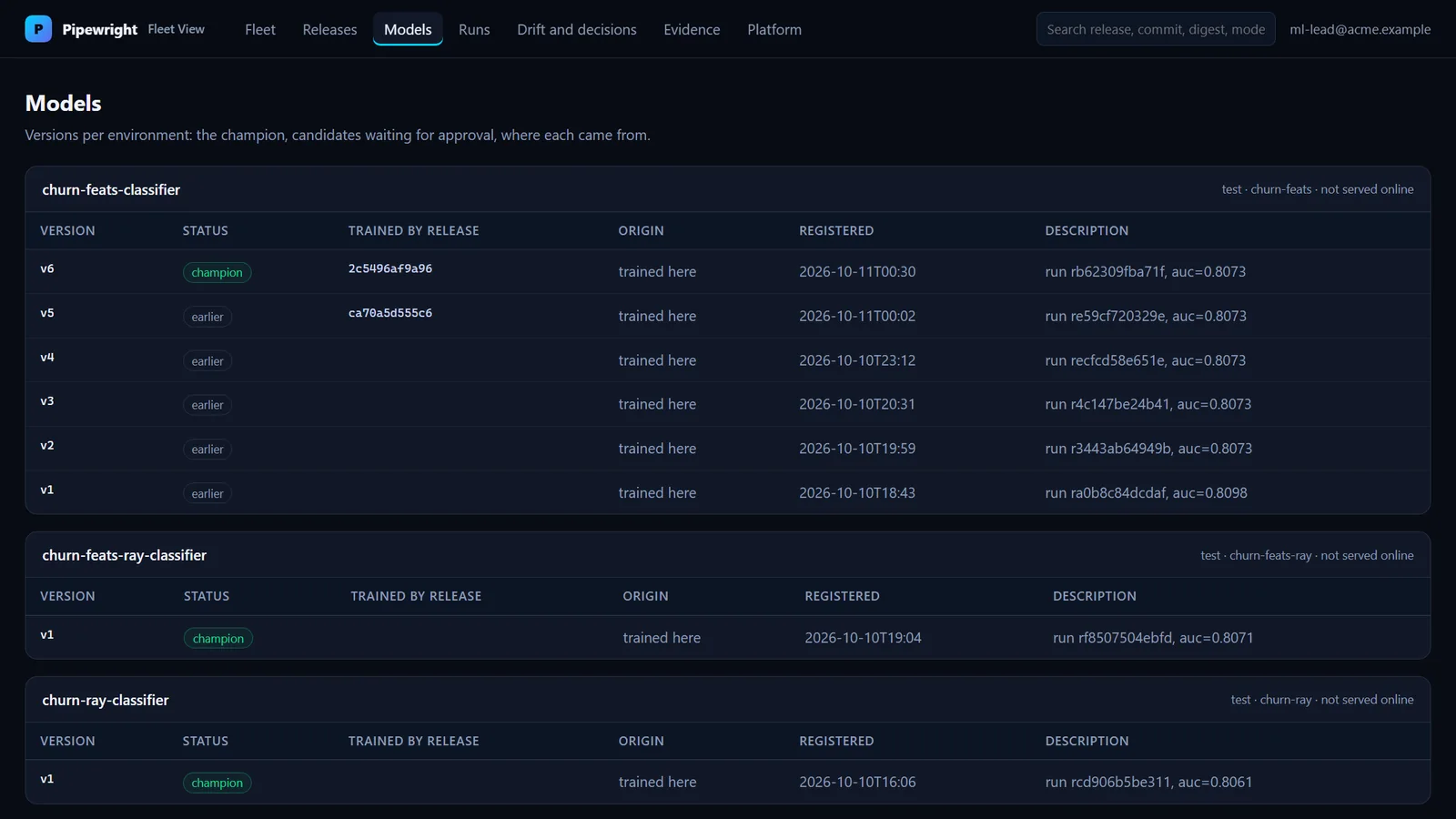This screenshot has width=1456, height=819.
Task: Click earlier badge in v3 row
Action: pyautogui.click(x=207, y=405)
